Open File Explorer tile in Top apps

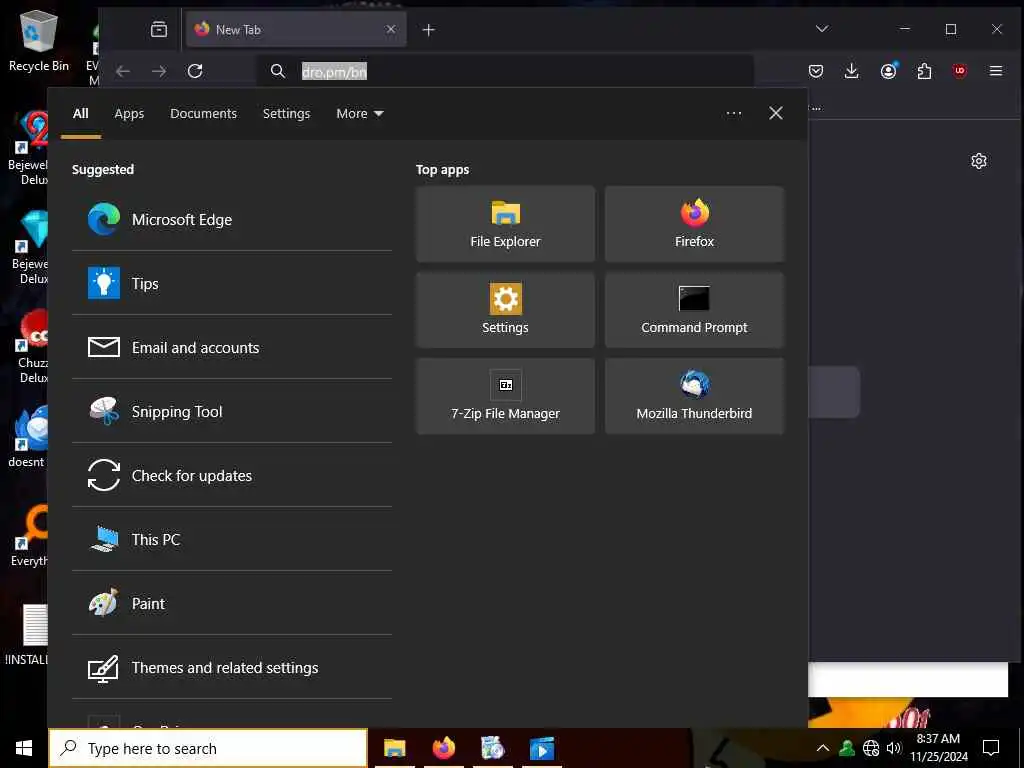coord(505,224)
